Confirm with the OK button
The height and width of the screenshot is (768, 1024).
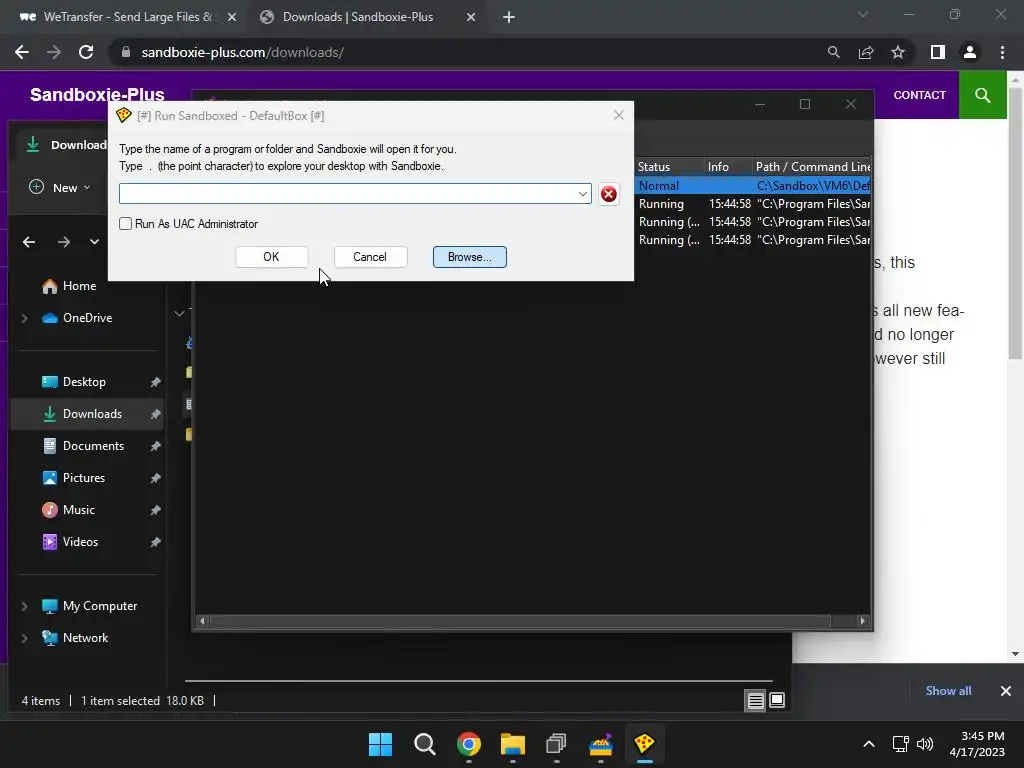click(271, 257)
